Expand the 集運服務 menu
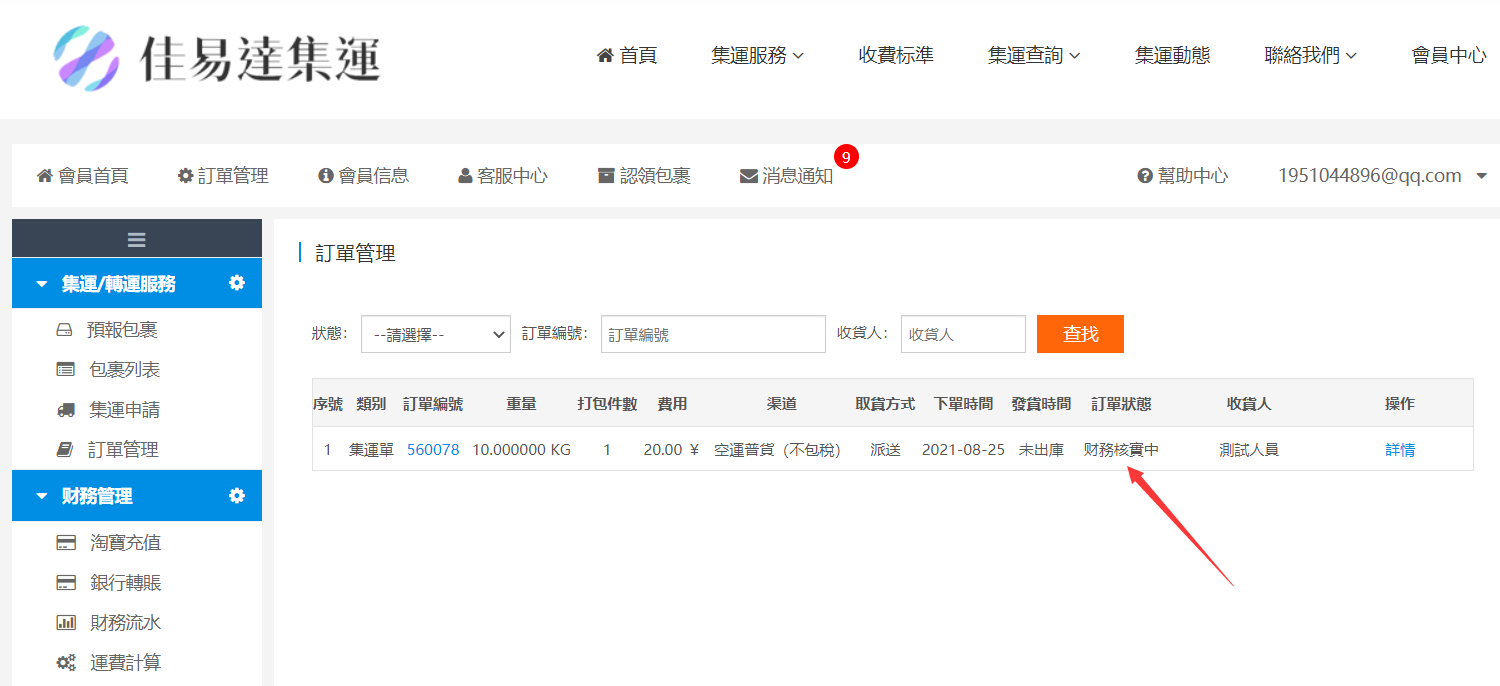The image size is (1500, 686). click(x=757, y=56)
